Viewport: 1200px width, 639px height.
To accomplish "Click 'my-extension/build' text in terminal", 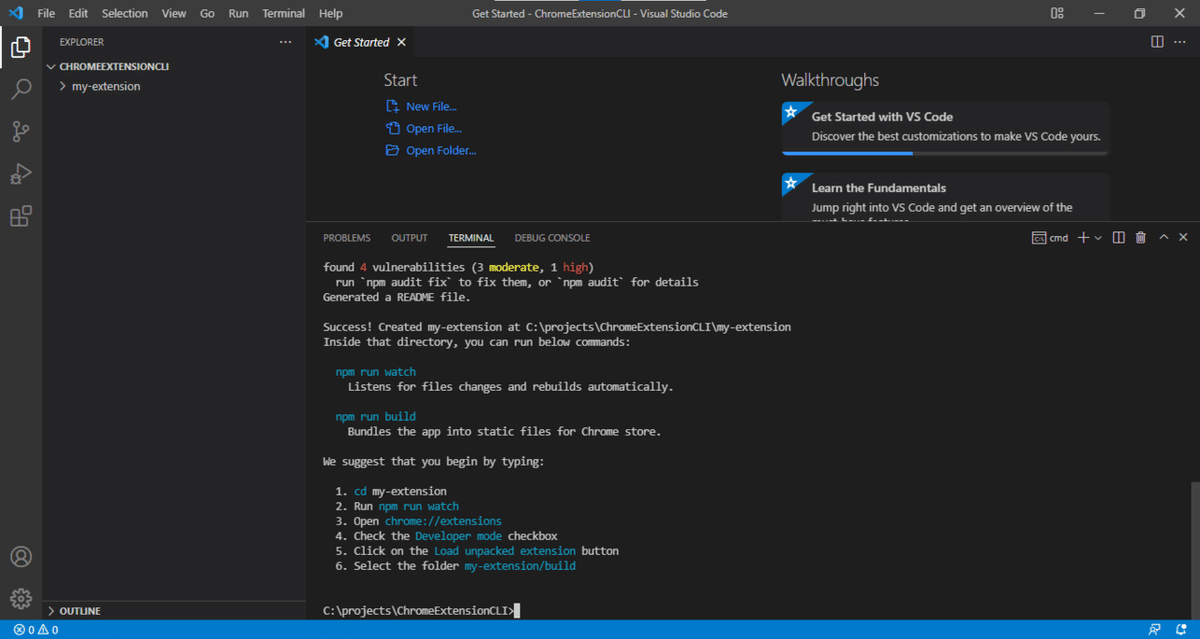I will pyautogui.click(x=520, y=566).
